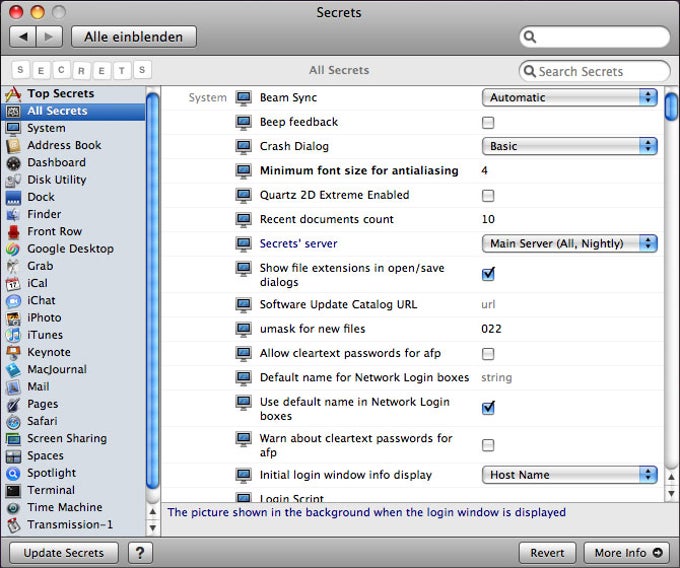Click the Dashboard gauge icon
Image resolution: width=680 pixels, height=568 pixels.
[x=13, y=163]
